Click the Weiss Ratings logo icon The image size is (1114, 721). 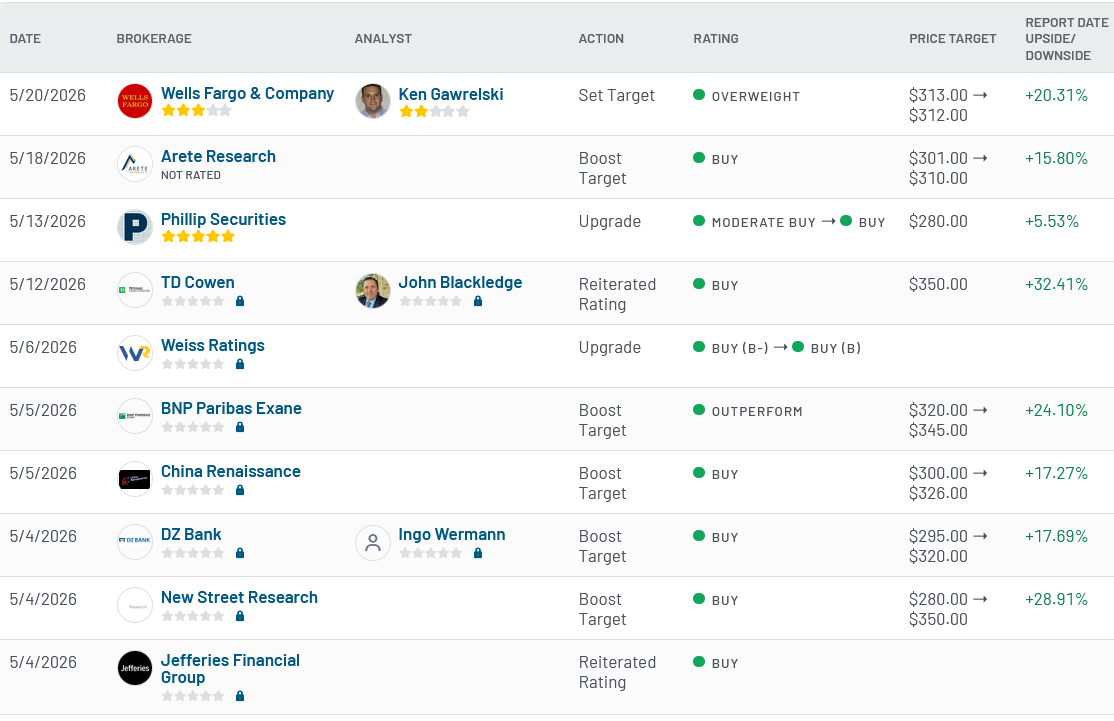[x=135, y=353]
